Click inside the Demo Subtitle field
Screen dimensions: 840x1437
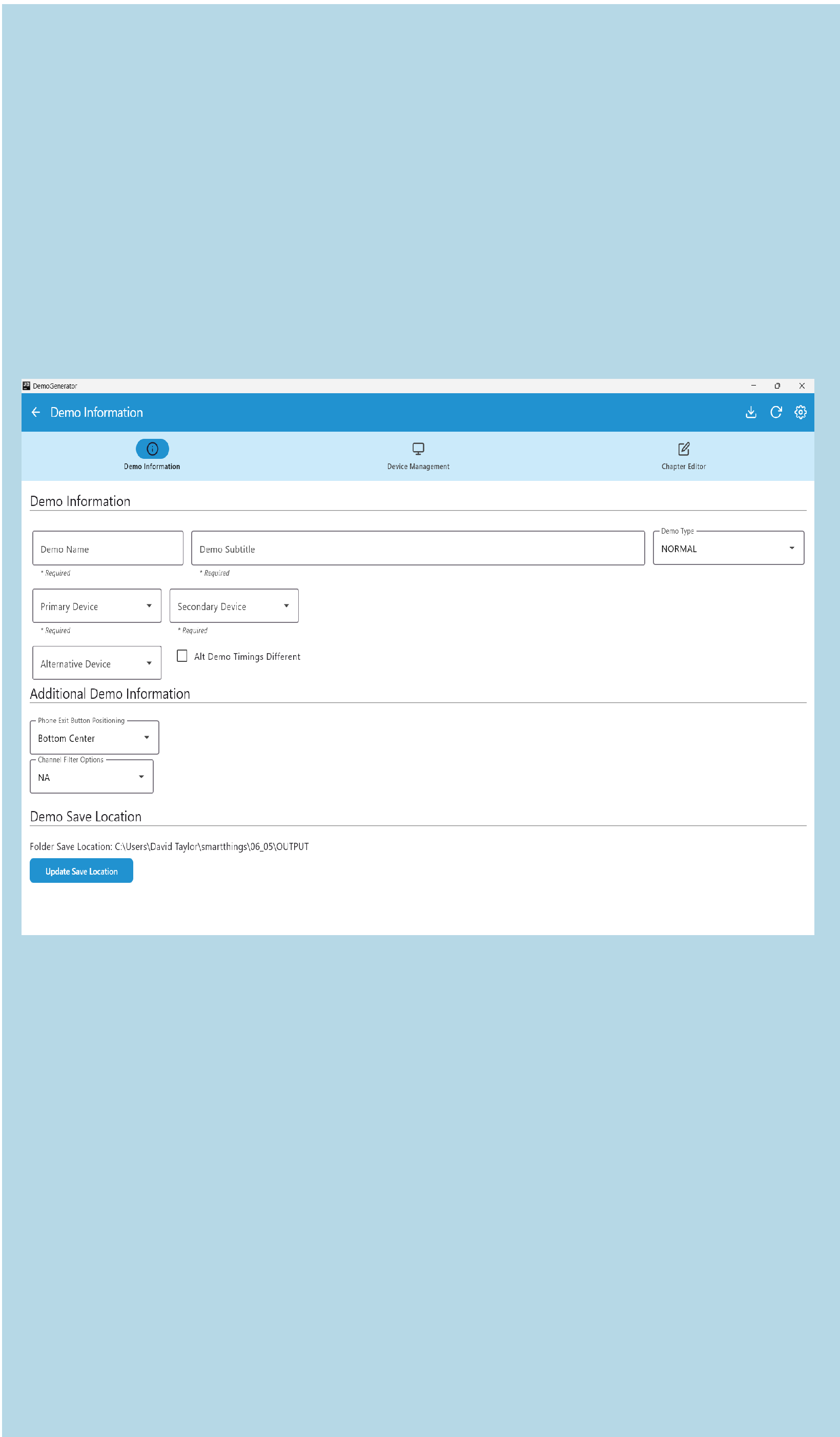[418, 548]
